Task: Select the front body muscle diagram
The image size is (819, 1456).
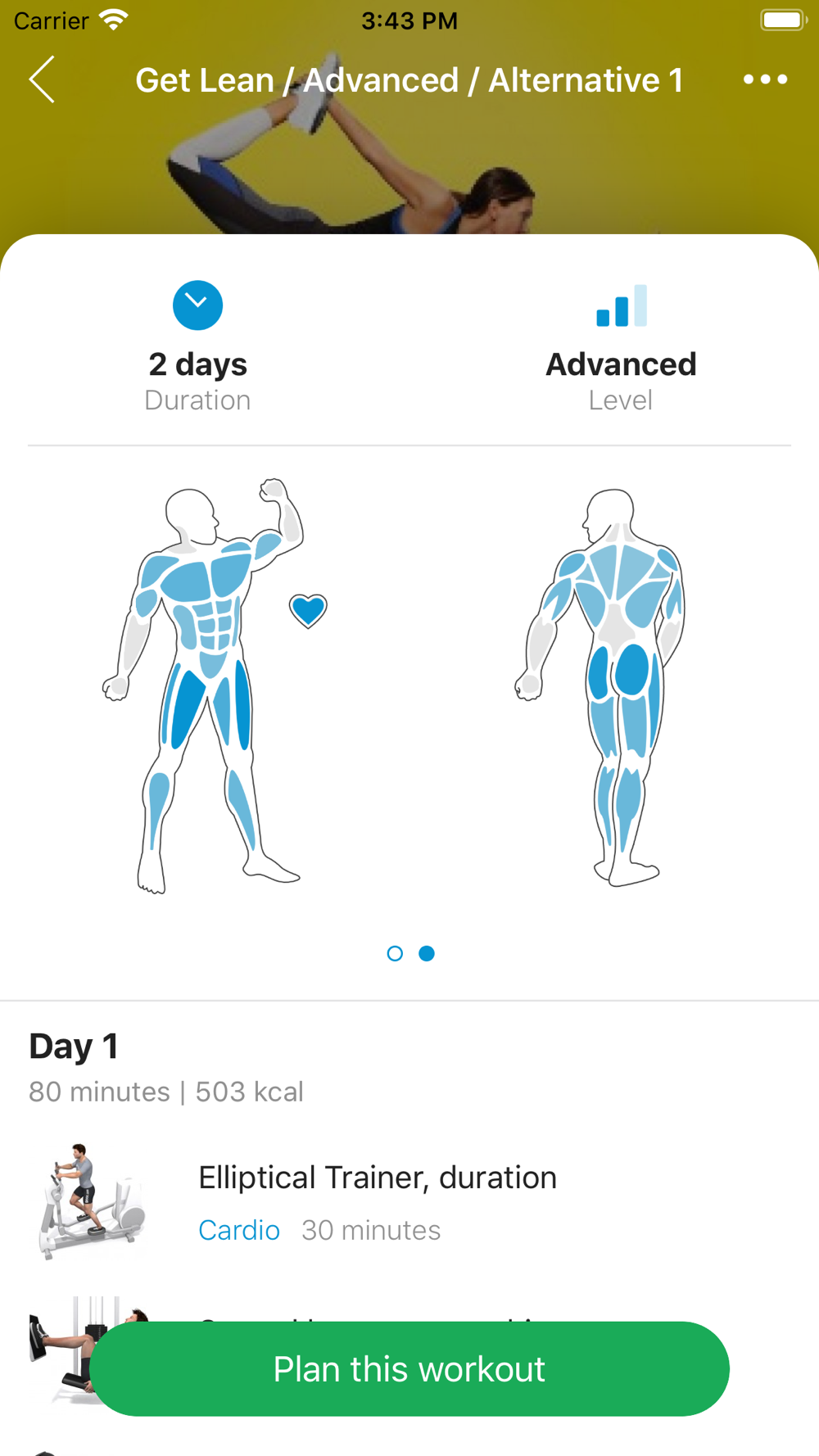Action: 203,686
